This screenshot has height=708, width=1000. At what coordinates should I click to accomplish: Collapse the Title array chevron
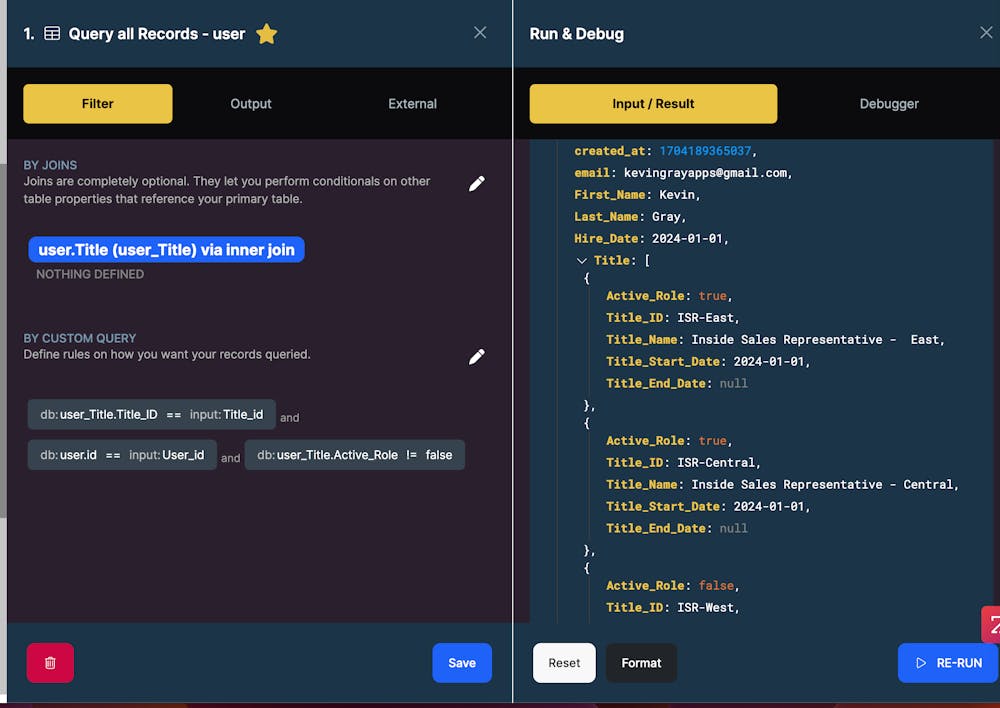click(581, 260)
